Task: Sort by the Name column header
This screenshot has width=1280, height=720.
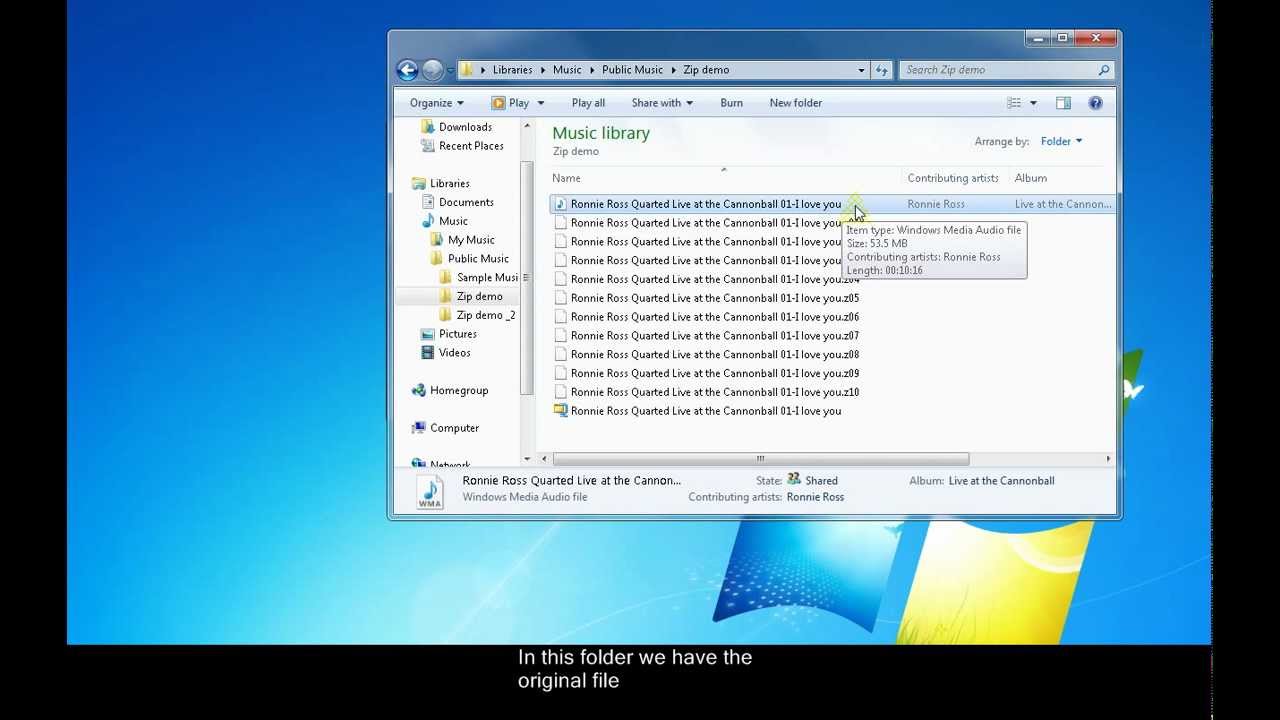Action: (x=566, y=178)
